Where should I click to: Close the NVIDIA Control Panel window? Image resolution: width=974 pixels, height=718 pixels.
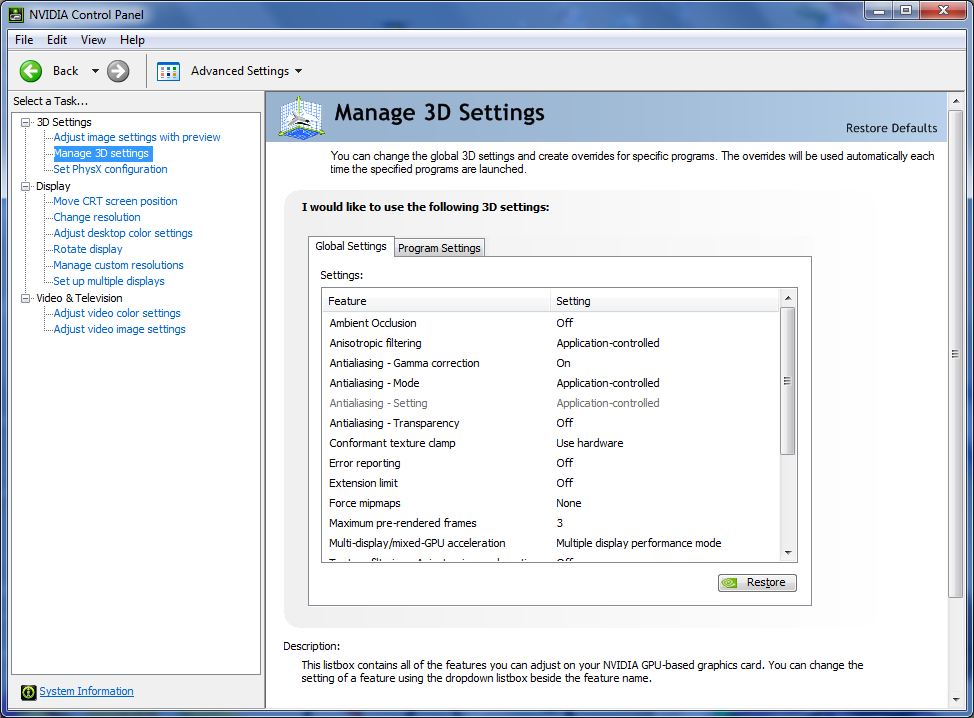943,11
